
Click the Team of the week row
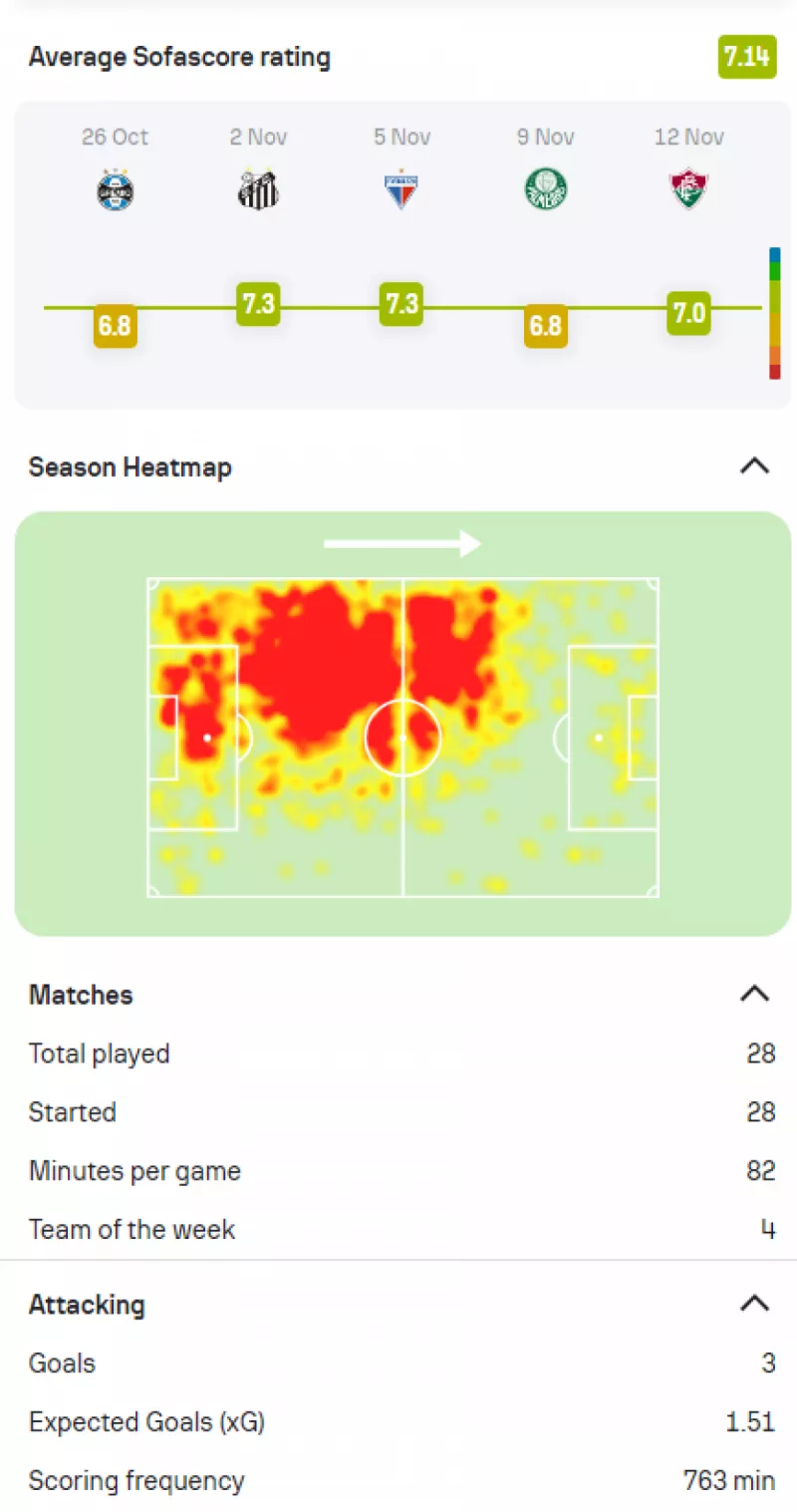point(398,1229)
